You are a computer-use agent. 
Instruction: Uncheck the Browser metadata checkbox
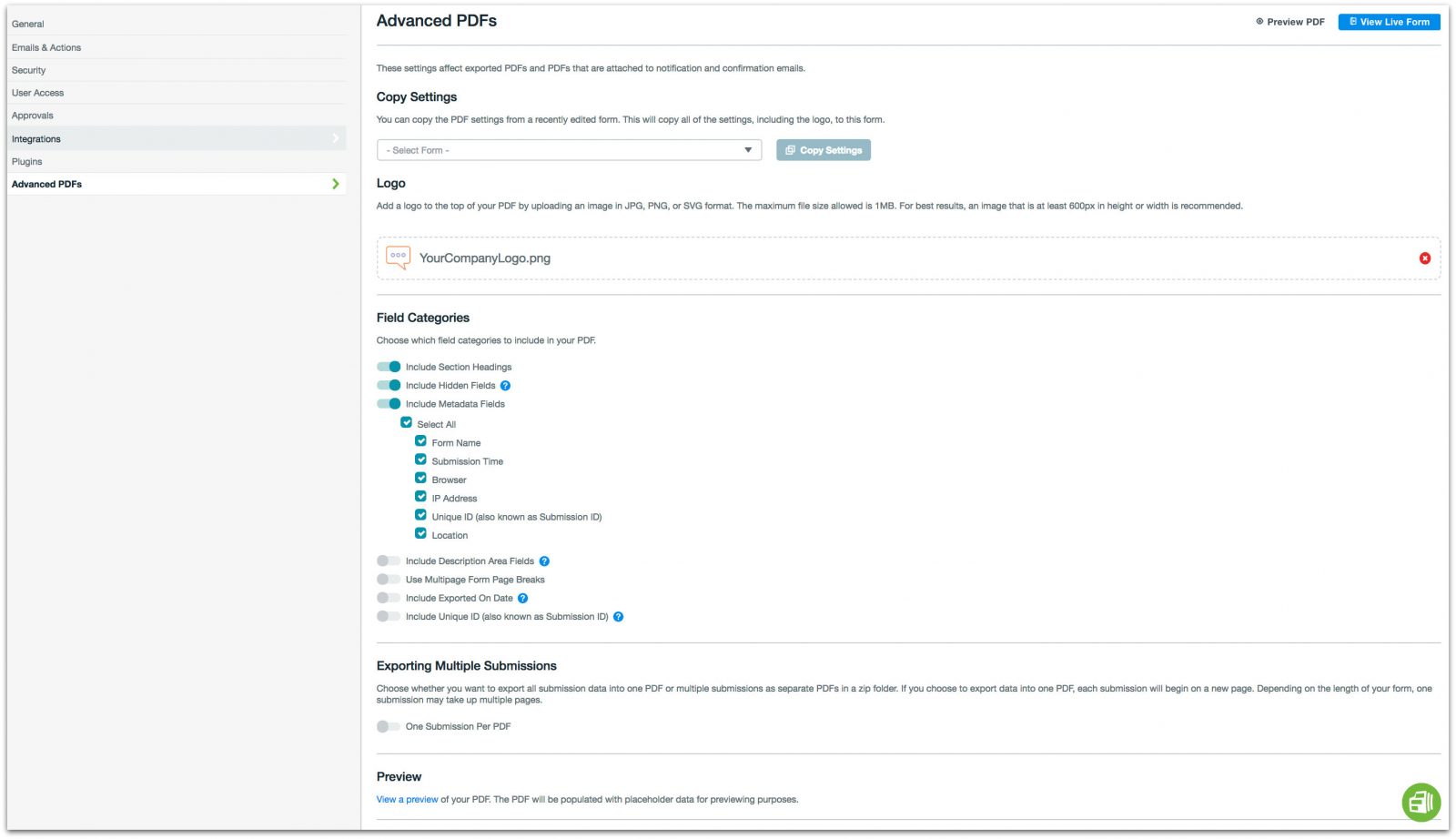coord(420,478)
